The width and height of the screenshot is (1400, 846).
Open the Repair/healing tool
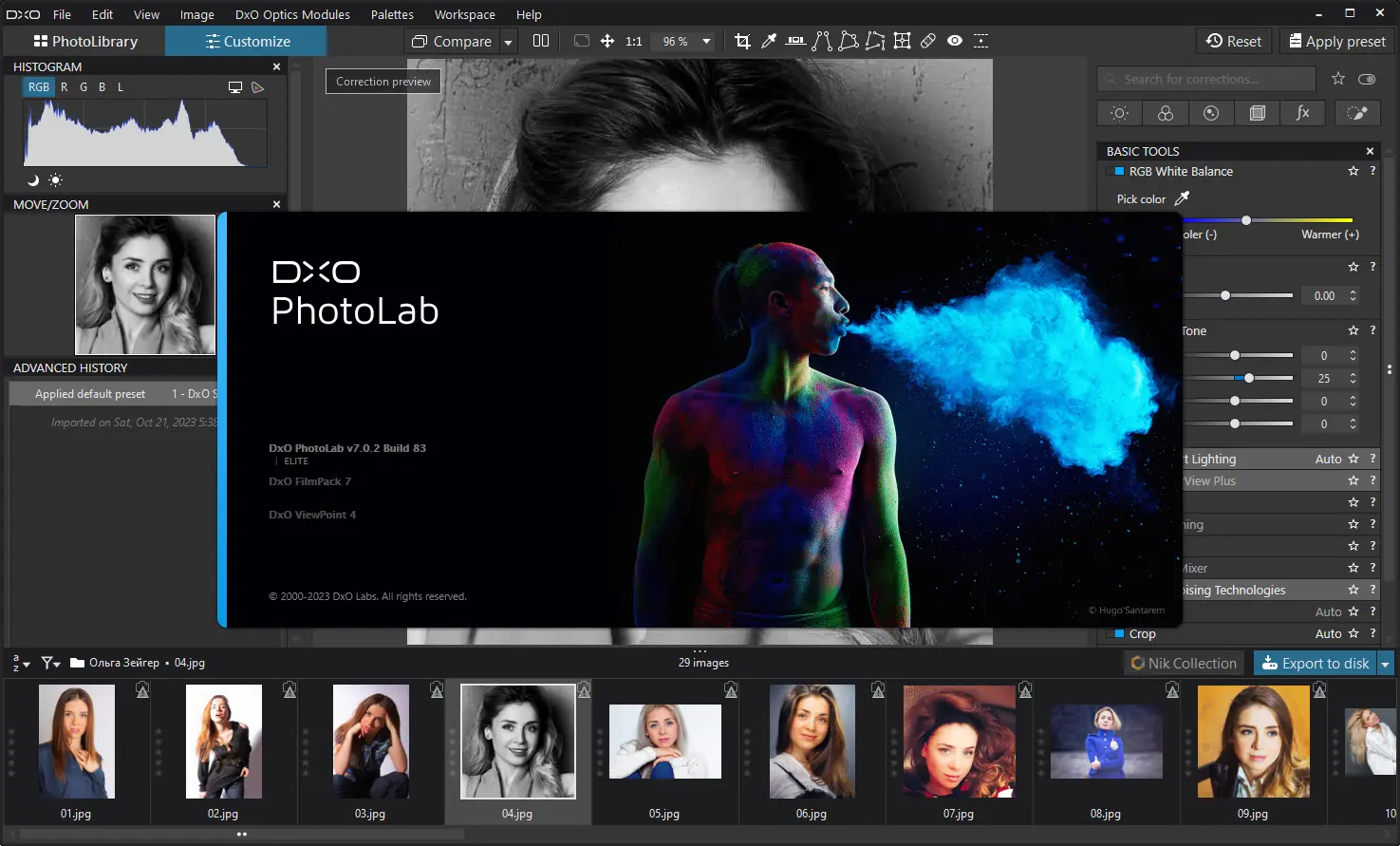pos(928,41)
